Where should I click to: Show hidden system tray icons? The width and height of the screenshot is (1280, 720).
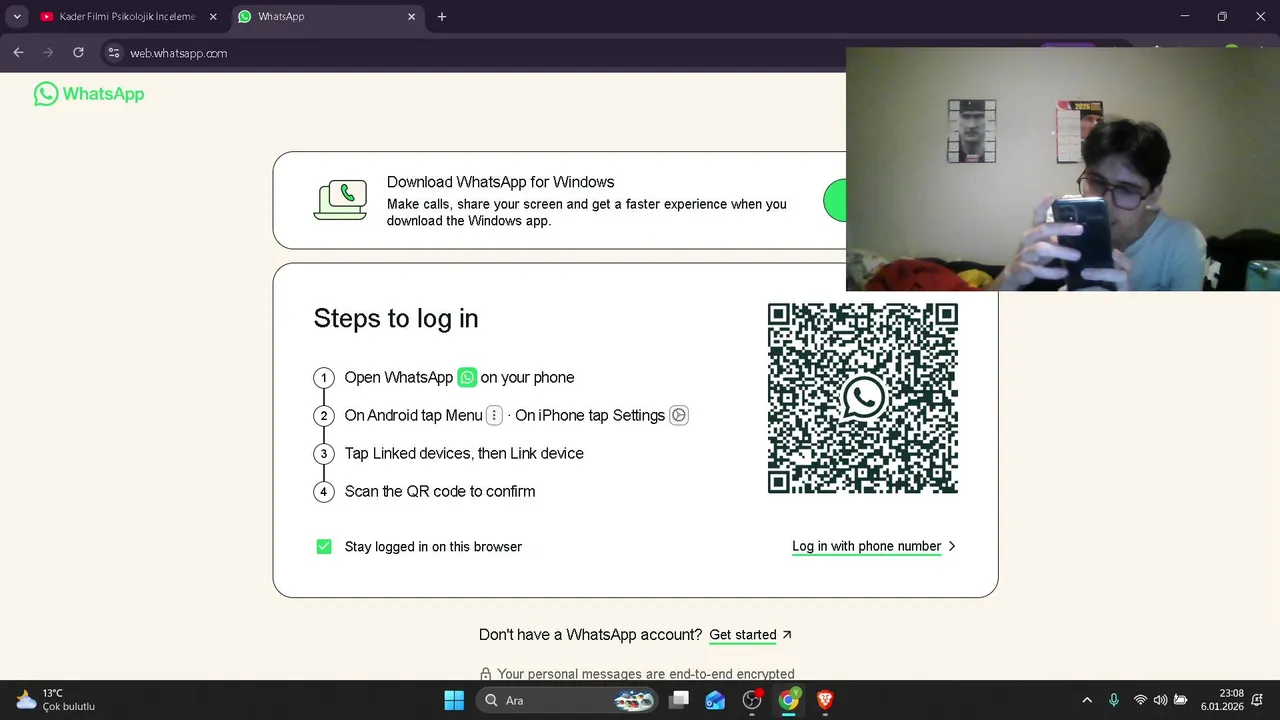pos(1087,700)
